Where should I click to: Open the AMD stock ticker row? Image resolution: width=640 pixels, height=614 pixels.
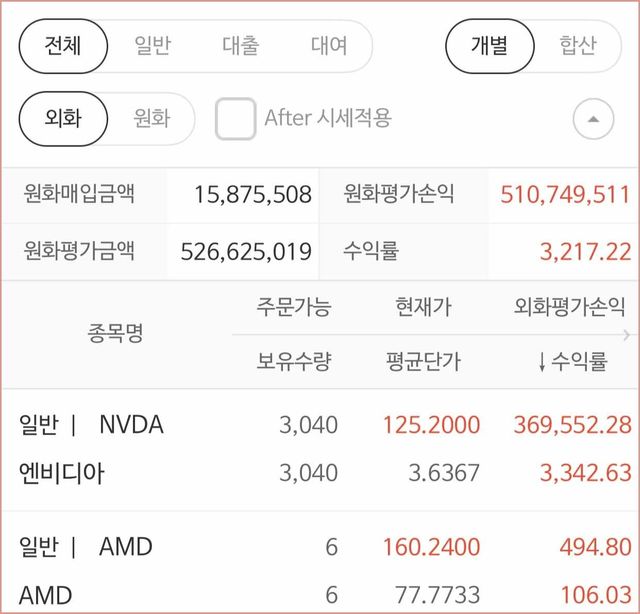tap(125, 547)
